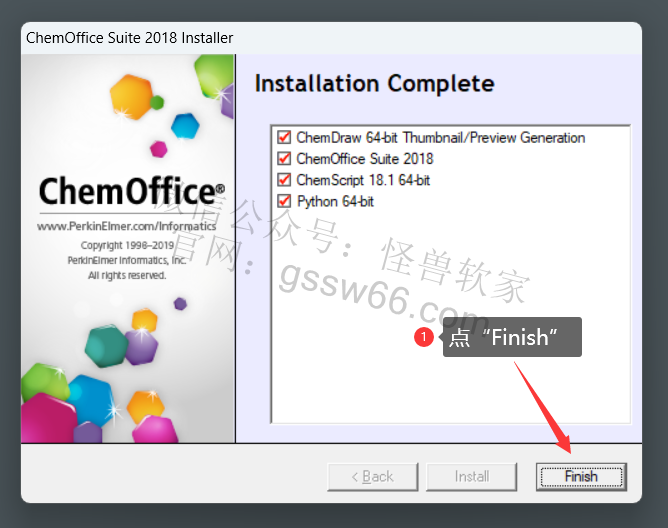This screenshot has height=528, width=668.
Task: Click the teal hexagon in the lower banner
Action: pos(106,346)
